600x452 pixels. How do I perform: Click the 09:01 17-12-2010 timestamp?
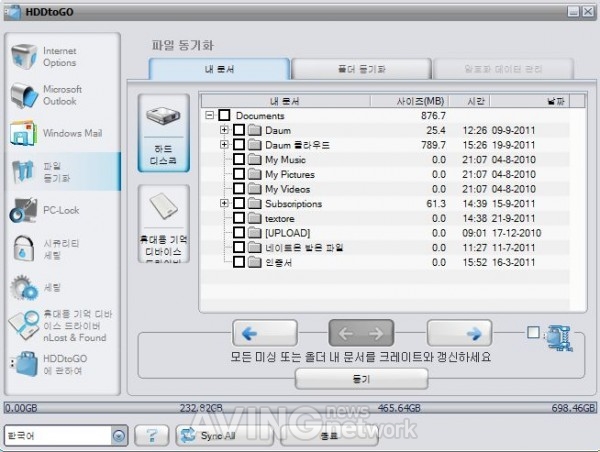pyautogui.click(x=501, y=233)
